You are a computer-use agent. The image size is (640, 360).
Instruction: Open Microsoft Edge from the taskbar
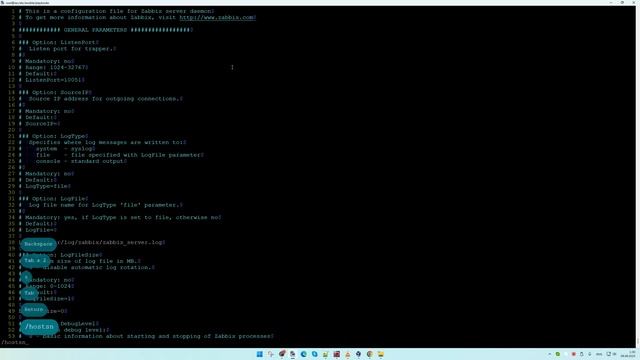[304, 354]
